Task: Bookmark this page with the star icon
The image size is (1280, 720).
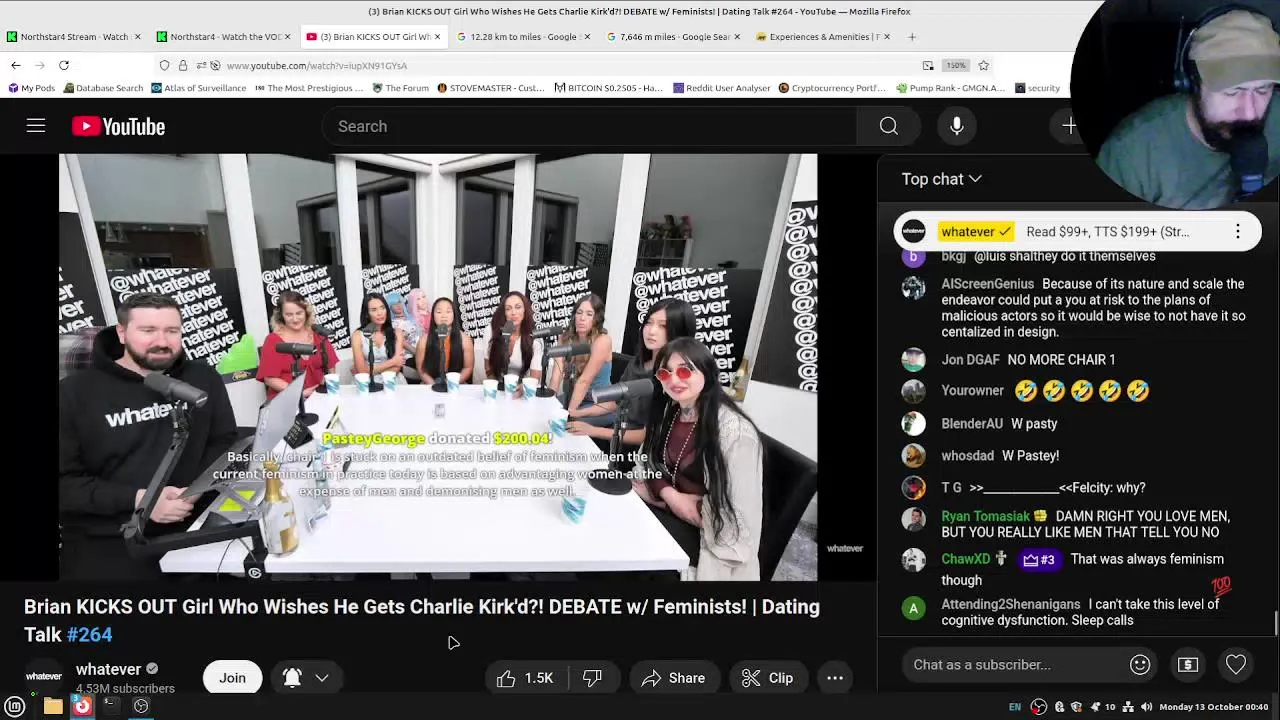Action: click(984, 65)
